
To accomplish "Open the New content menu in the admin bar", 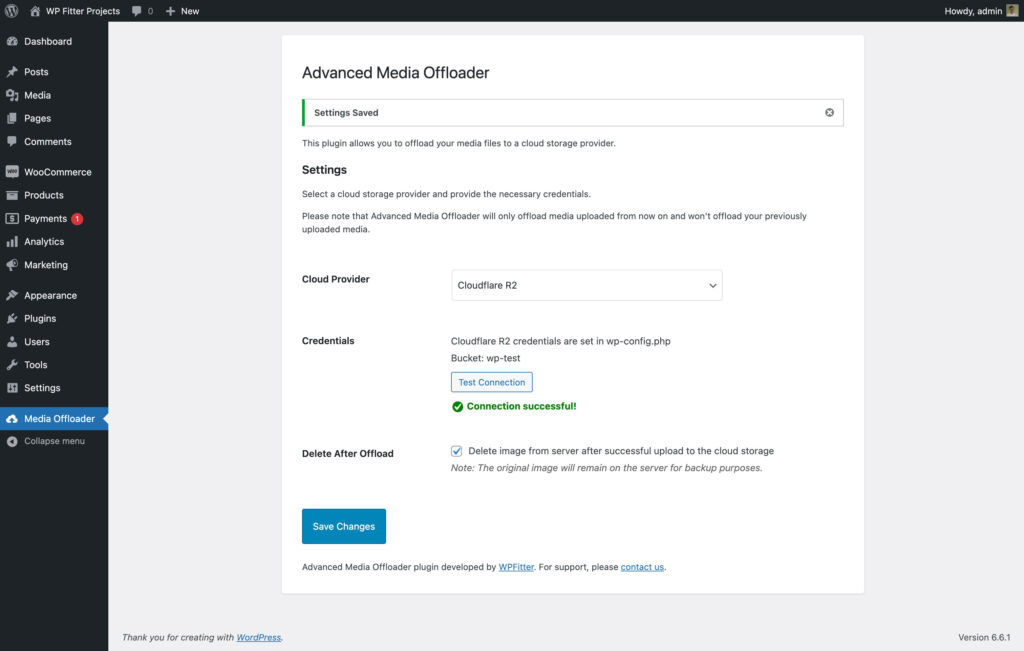I will pos(182,11).
